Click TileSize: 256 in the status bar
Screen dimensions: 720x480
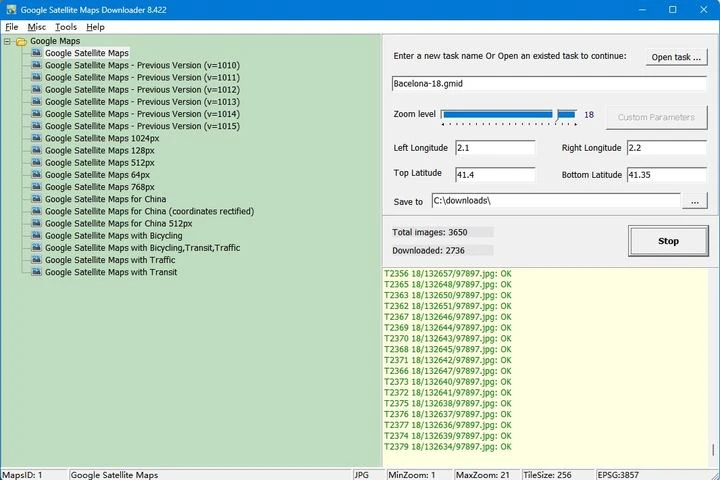[547, 475]
